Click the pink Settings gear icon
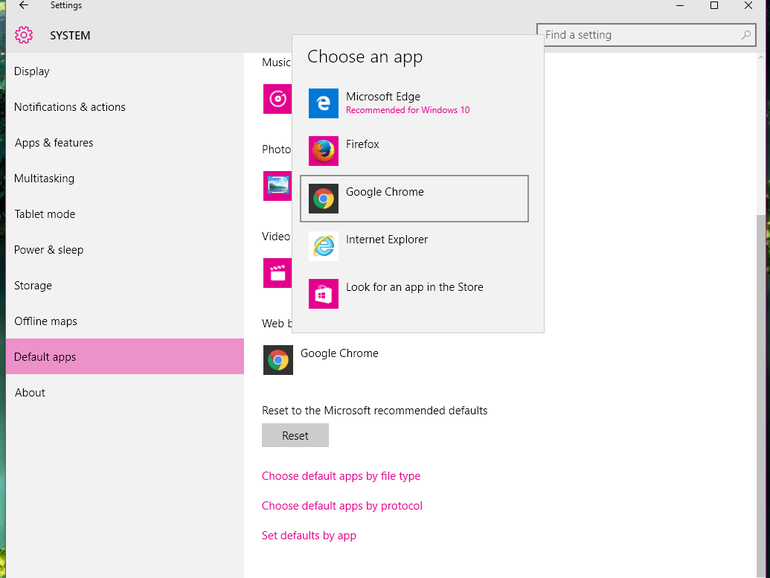This screenshot has height=578, width=770. pos(24,35)
